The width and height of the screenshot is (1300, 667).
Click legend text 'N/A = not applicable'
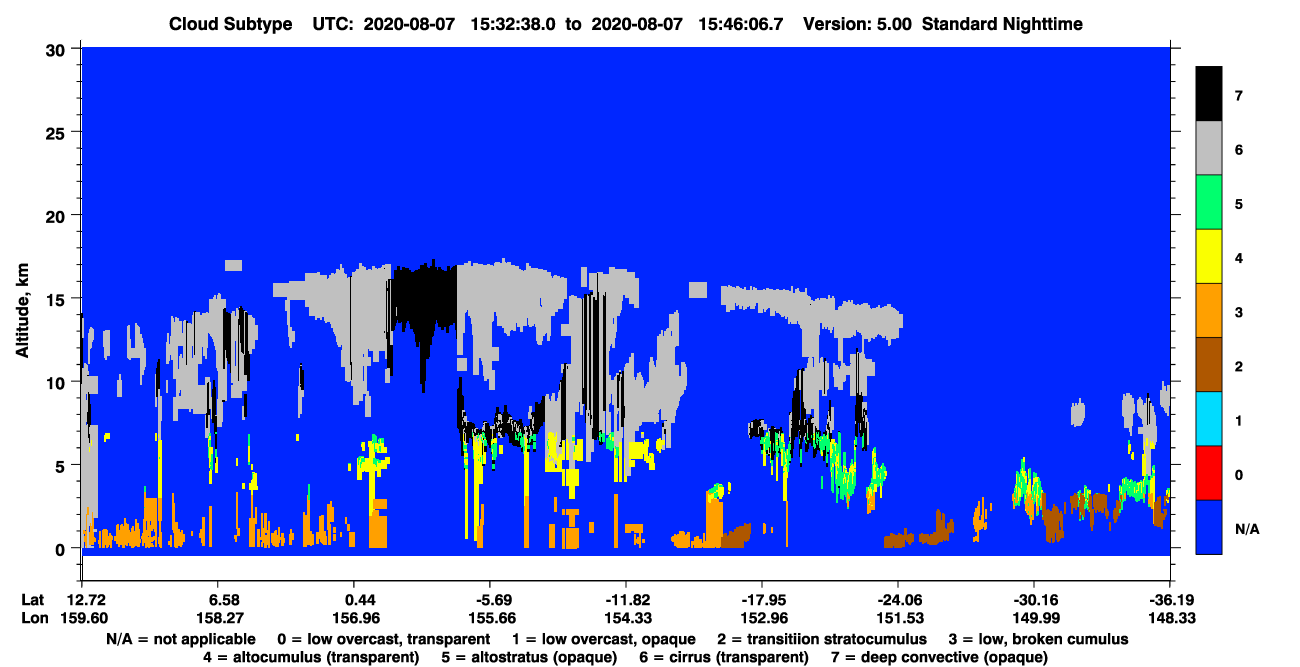pyautogui.click(x=179, y=639)
